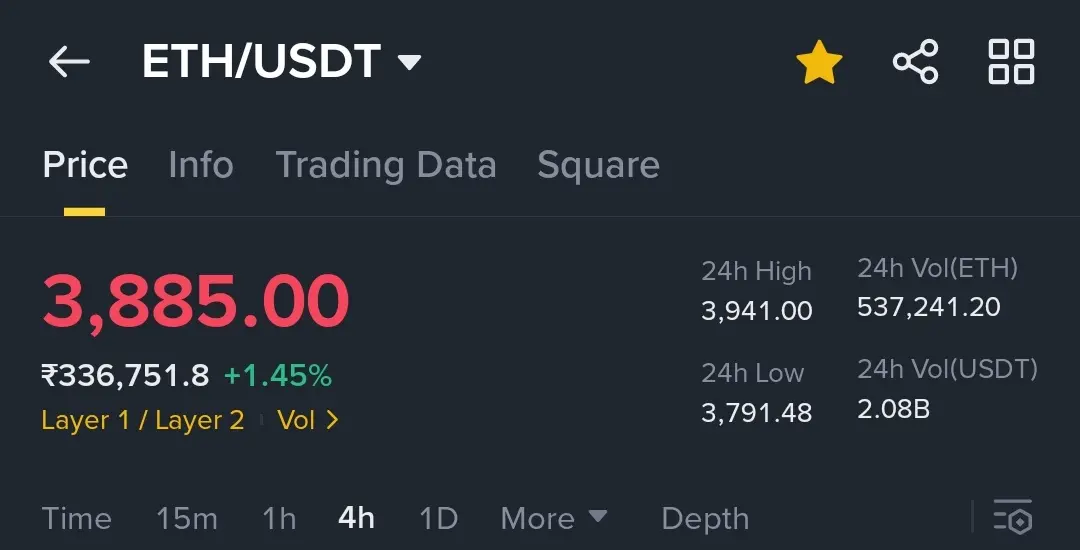Open the four-square grid layout icon
Screen dimensions: 1080x550
coord(1011,62)
